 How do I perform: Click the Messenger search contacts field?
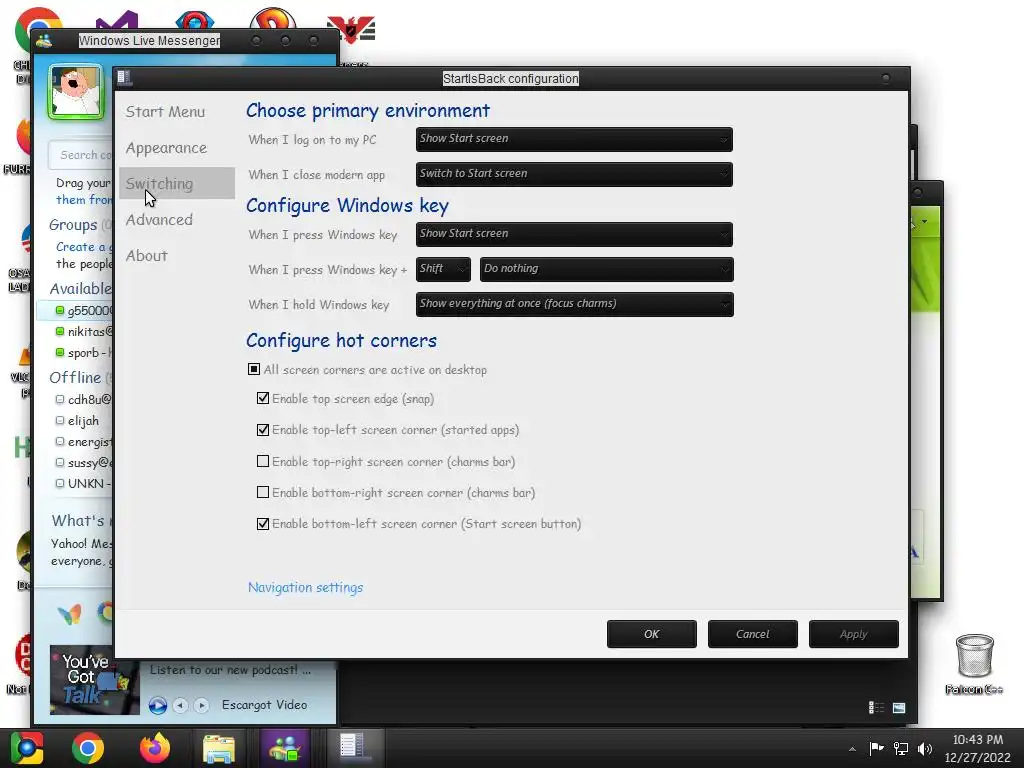tap(81, 155)
